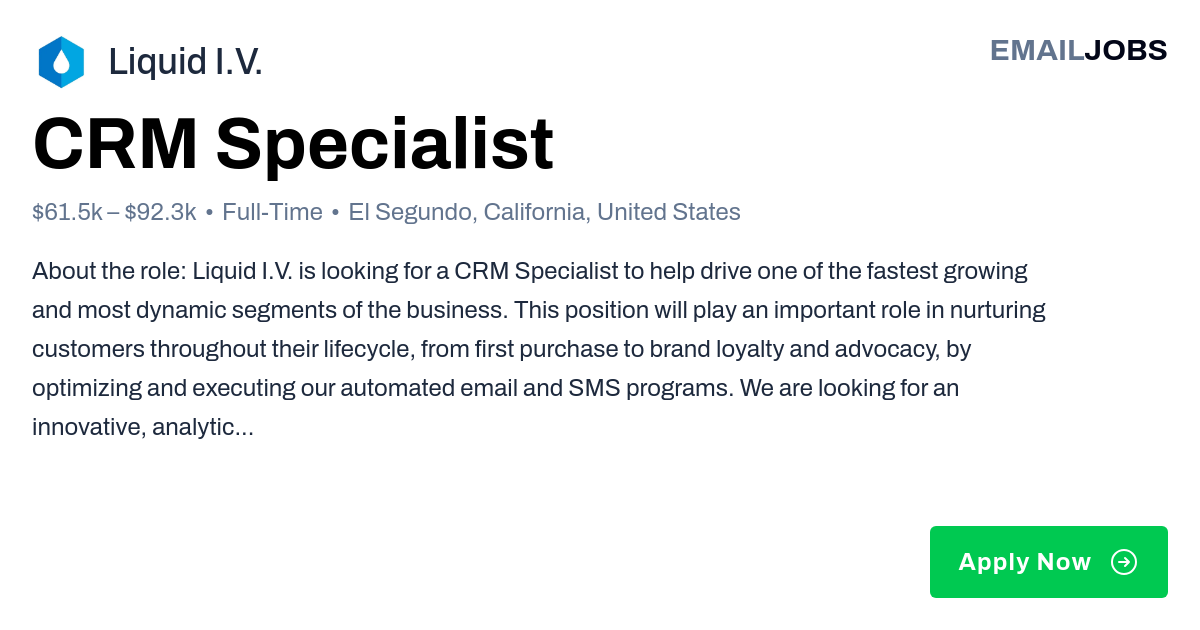Open the EMAILJOBS site logo
The height and width of the screenshot is (630, 1200).
(1078, 50)
